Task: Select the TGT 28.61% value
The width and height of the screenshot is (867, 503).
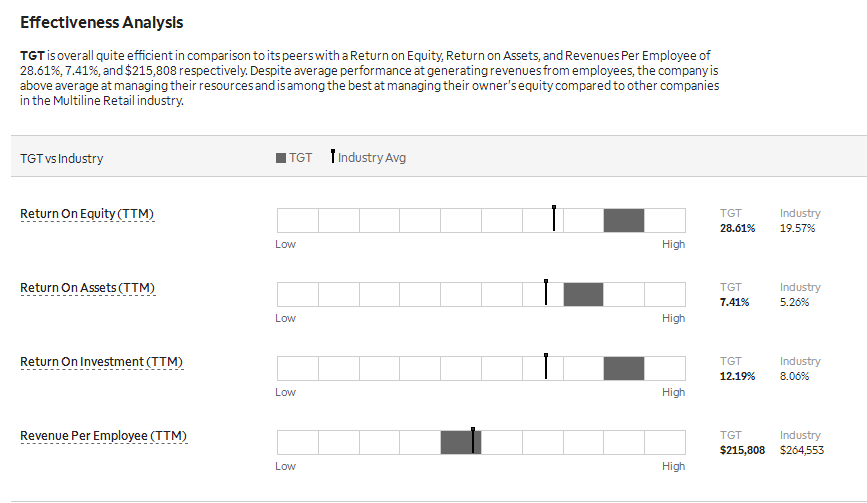Action: [737, 228]
